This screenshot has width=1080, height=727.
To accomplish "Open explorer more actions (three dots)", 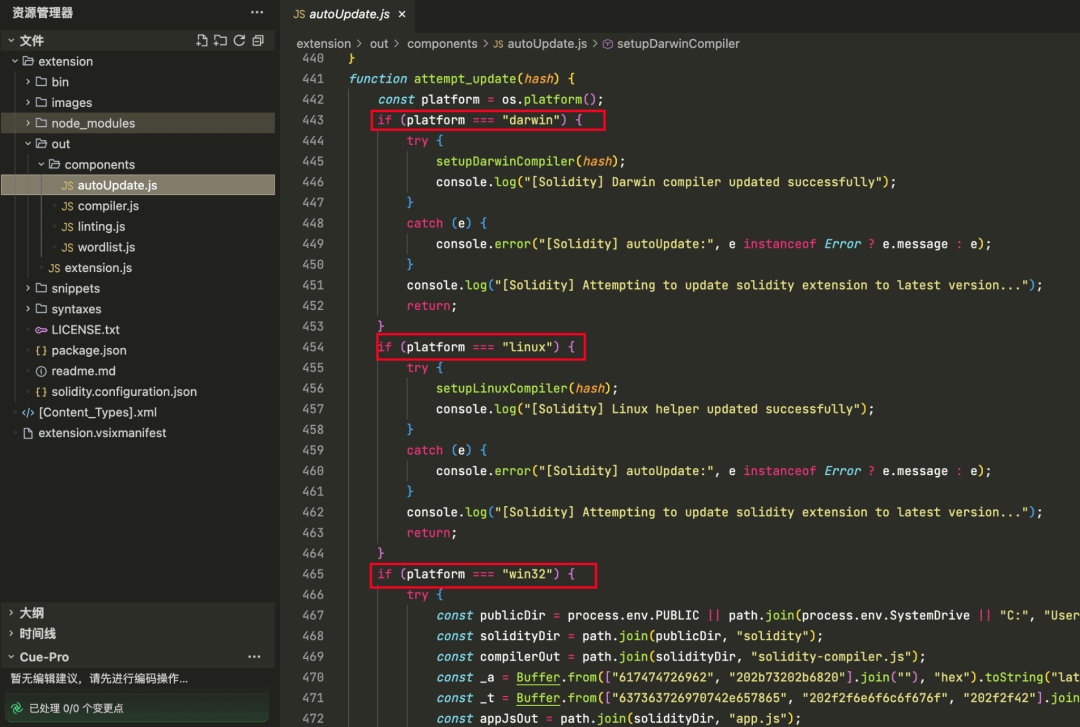I will 257,12.
